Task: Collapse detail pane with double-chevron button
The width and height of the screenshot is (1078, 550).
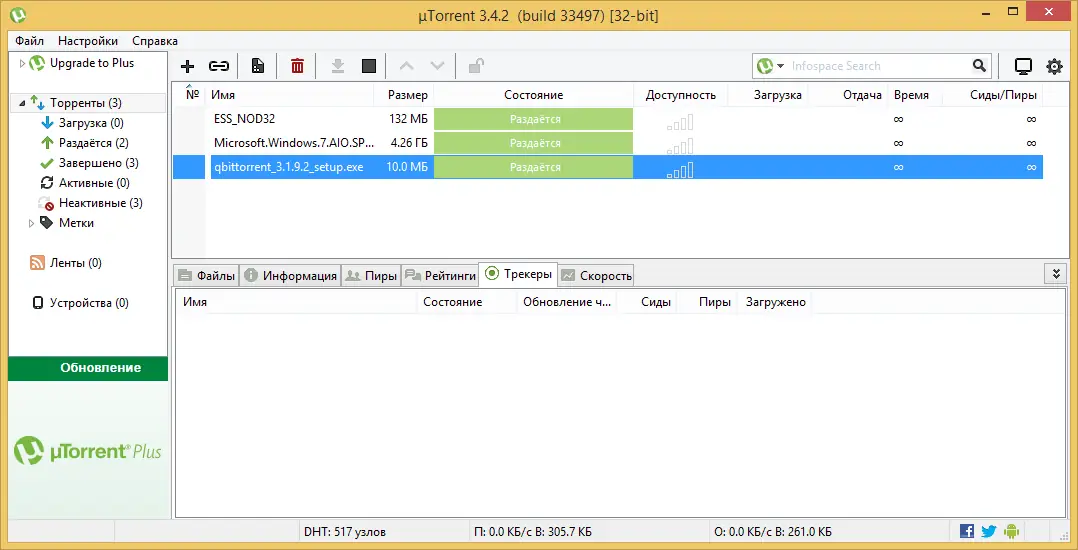Action: pos(1055,273)
